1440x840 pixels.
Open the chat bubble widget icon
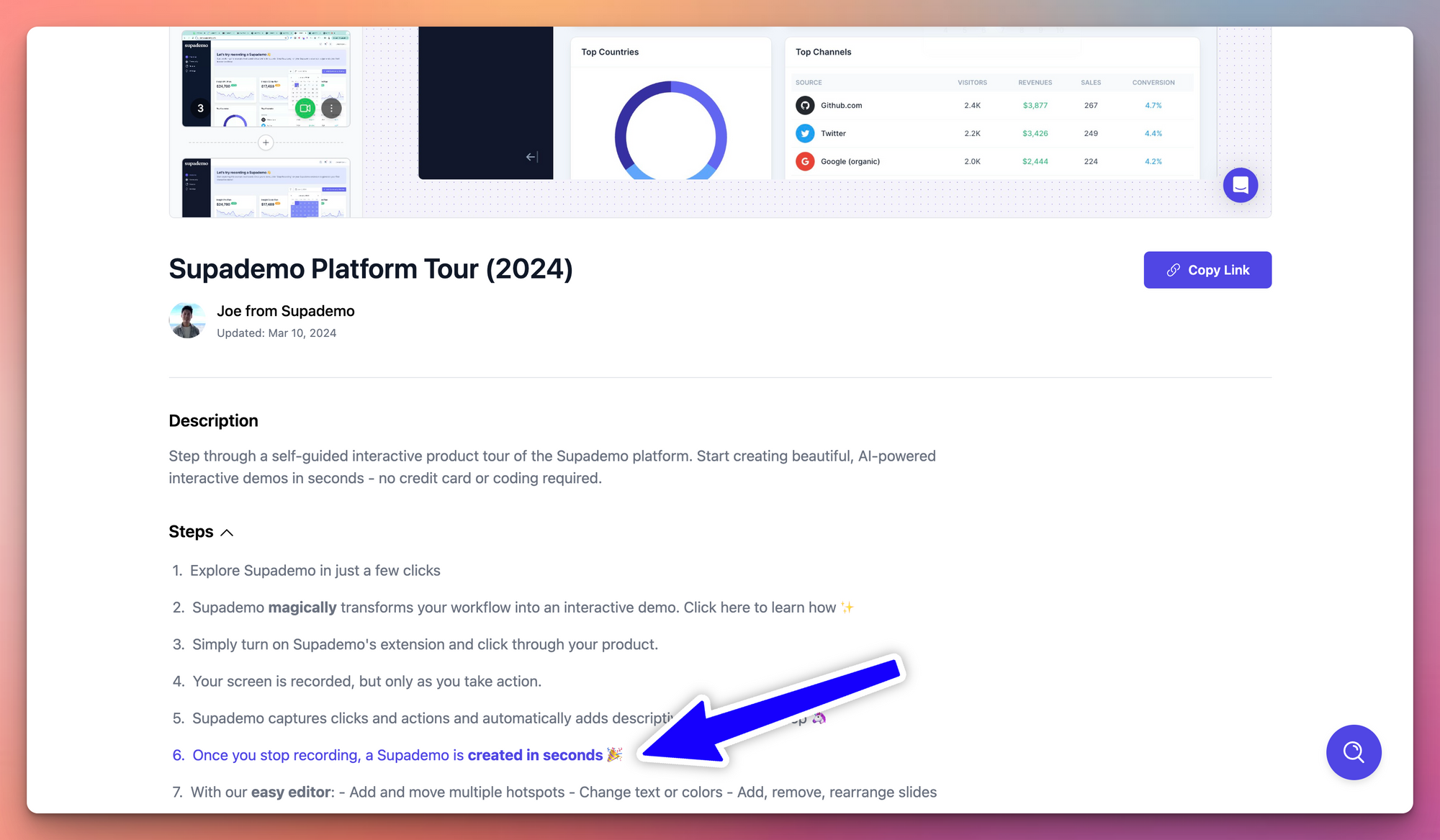point(1240,185)
